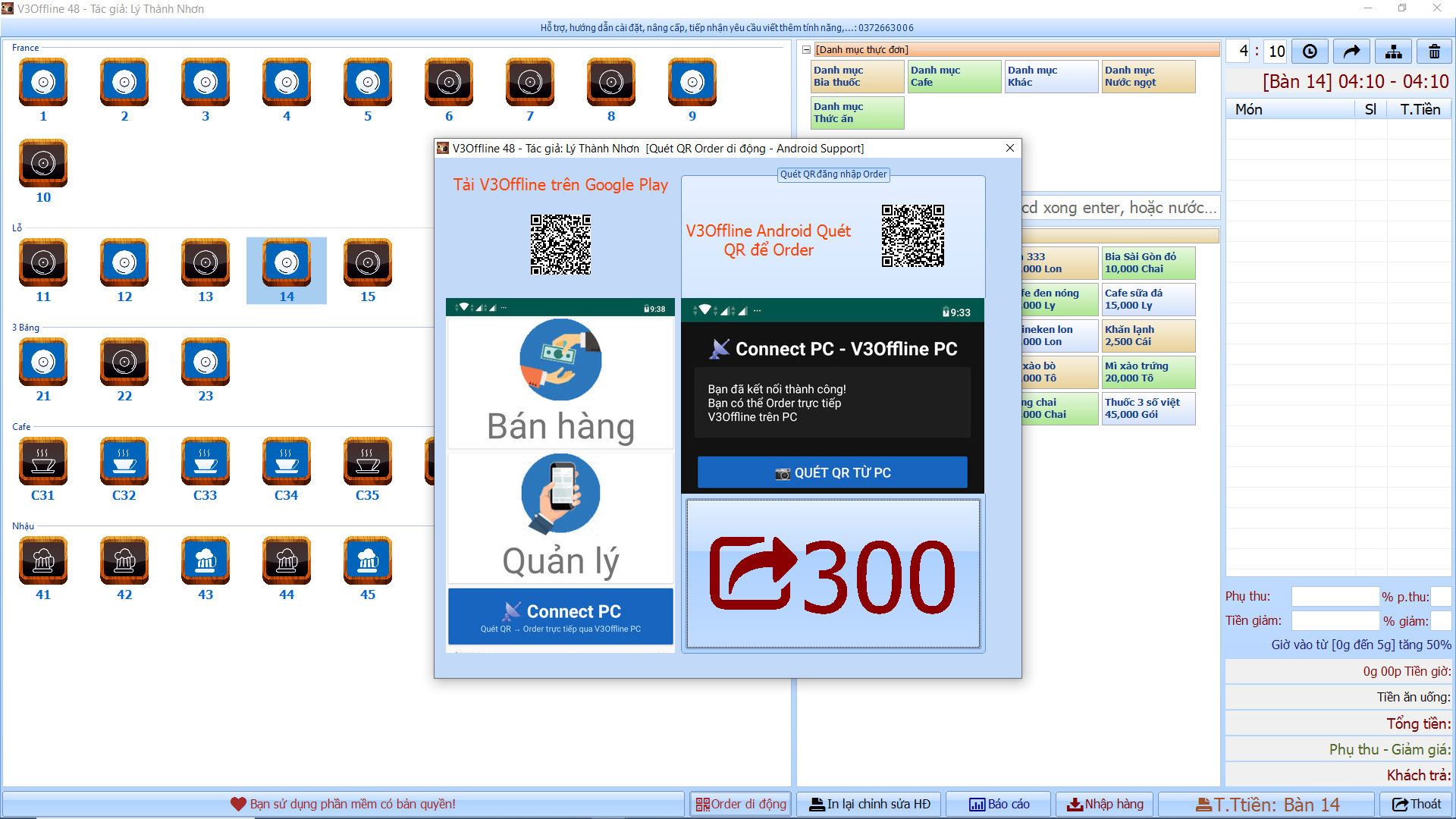Collapse the Danh mục thực đơn group
This screenshot has height=819, width=1456.
pyautogui.click(x=807, y=50)
